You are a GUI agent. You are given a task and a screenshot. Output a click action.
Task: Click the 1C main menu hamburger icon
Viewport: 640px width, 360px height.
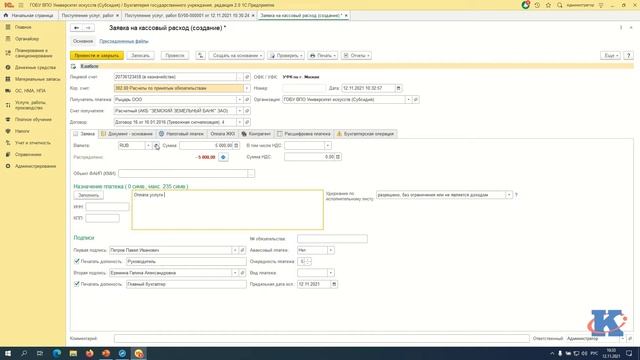pyautogui.click(x=21, y=5)
